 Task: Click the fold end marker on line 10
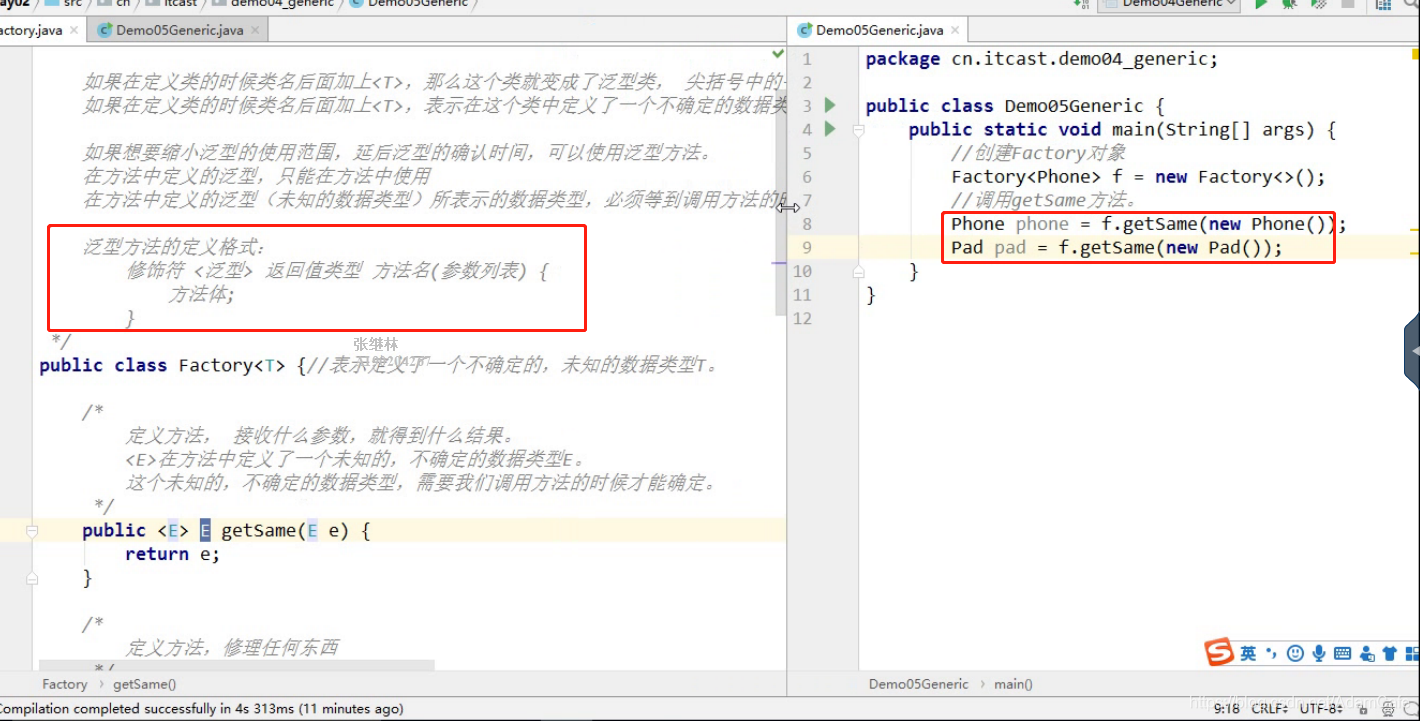[858, 272]
